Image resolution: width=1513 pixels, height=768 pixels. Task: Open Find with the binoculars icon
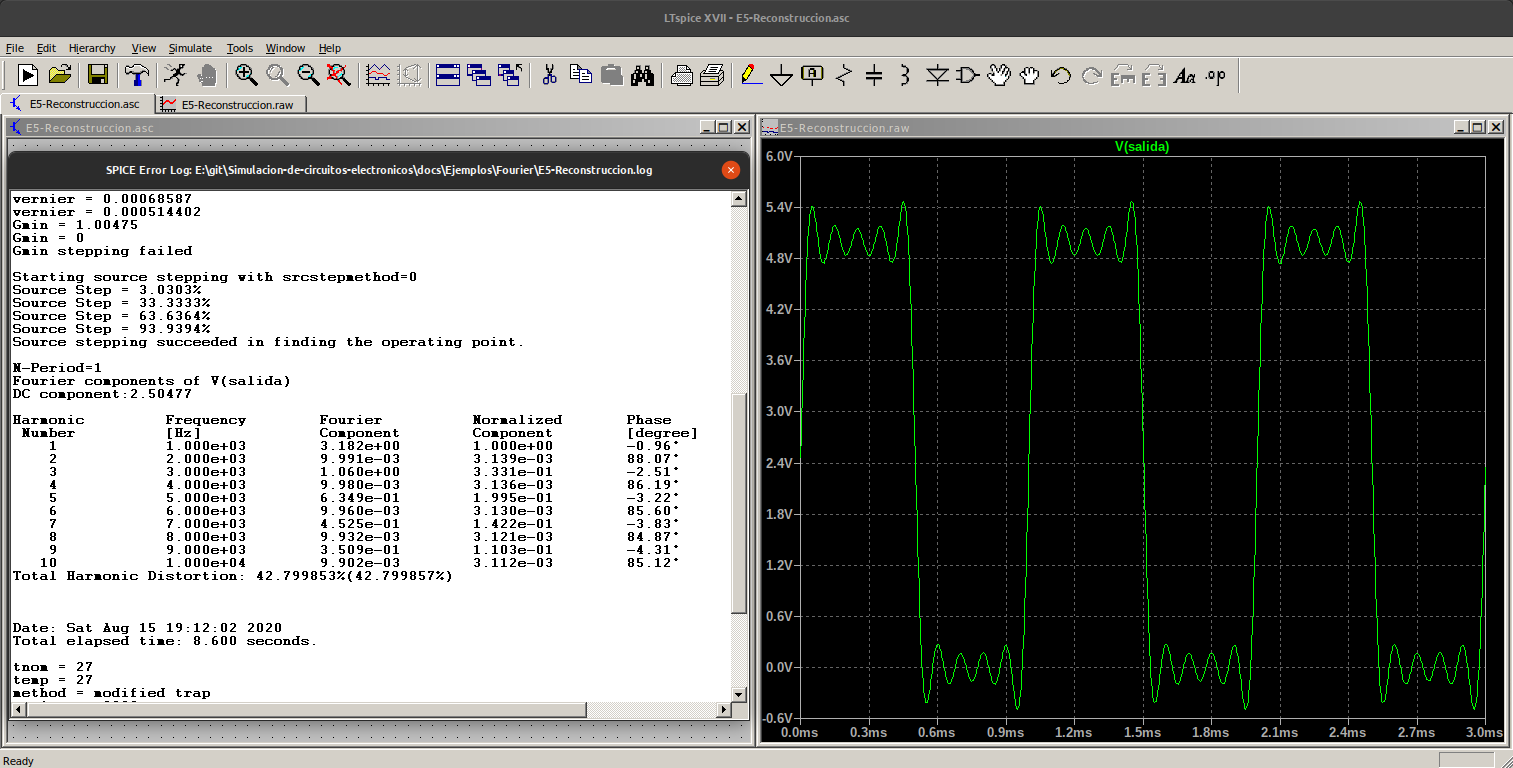(643, 74)
